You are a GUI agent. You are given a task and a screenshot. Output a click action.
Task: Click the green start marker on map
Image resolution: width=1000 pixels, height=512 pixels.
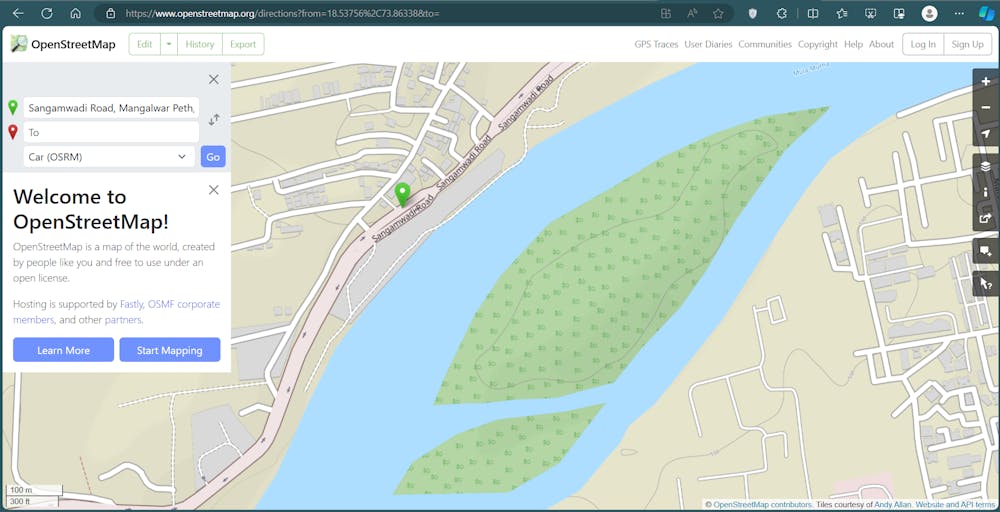(402, 194)
